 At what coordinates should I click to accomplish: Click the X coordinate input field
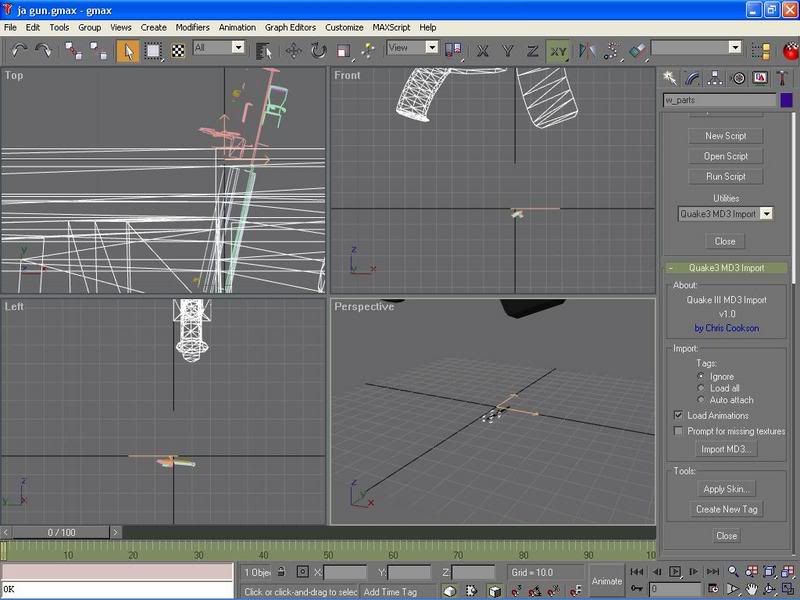(x=345, y=572)
